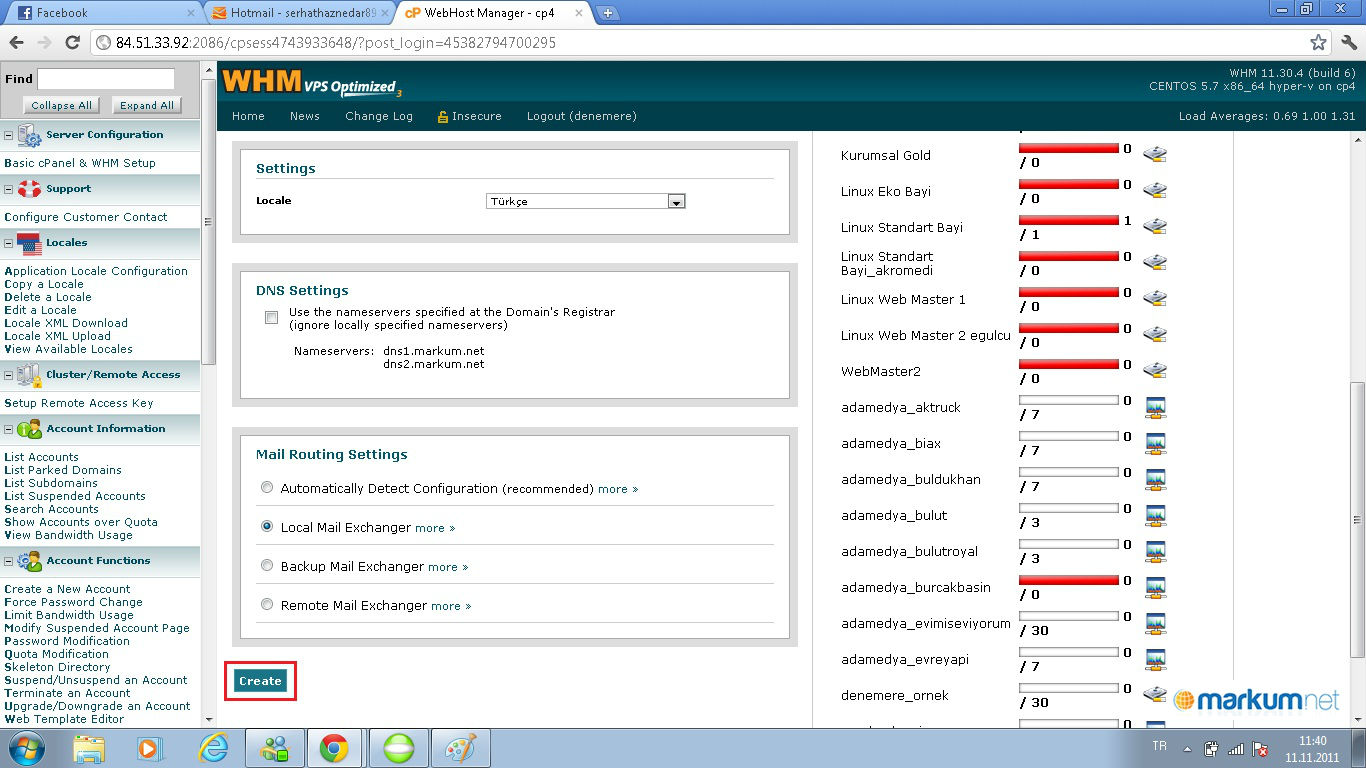Screen dimensions: 1366x768
Task: Click the Insecure menu item
Action: pyautogui.click(x=470, y=116)
